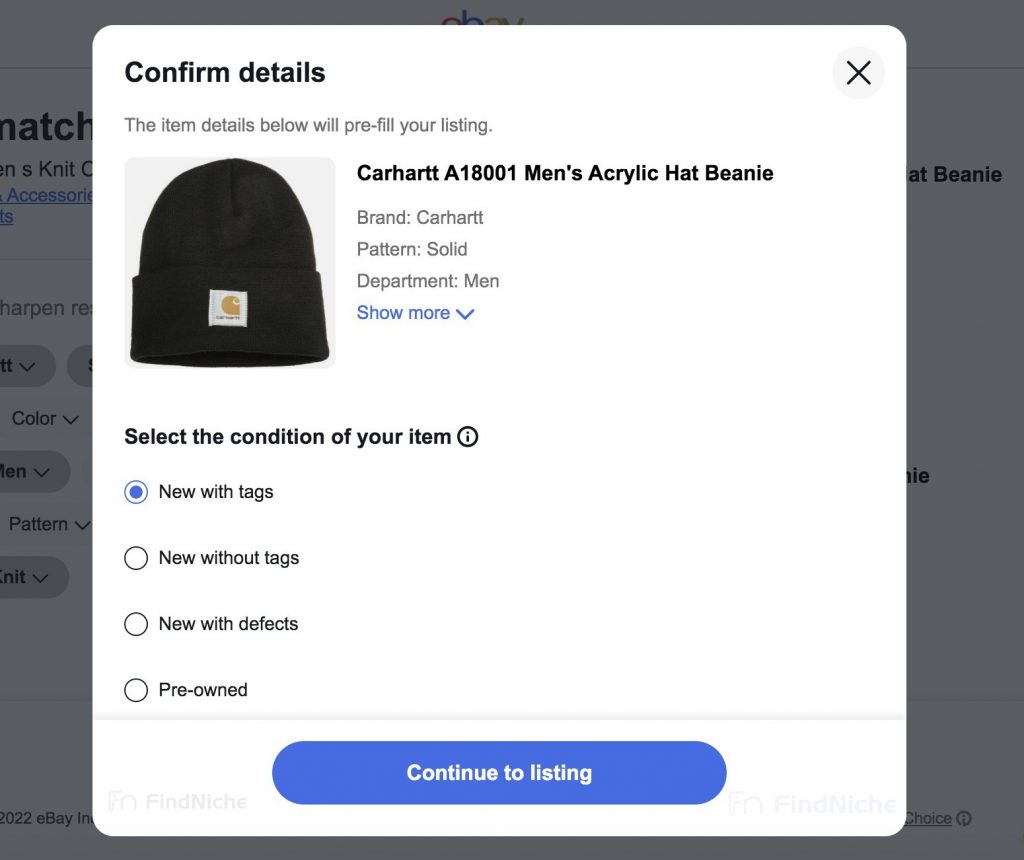Open the Carhartt beanie product image

230,263
